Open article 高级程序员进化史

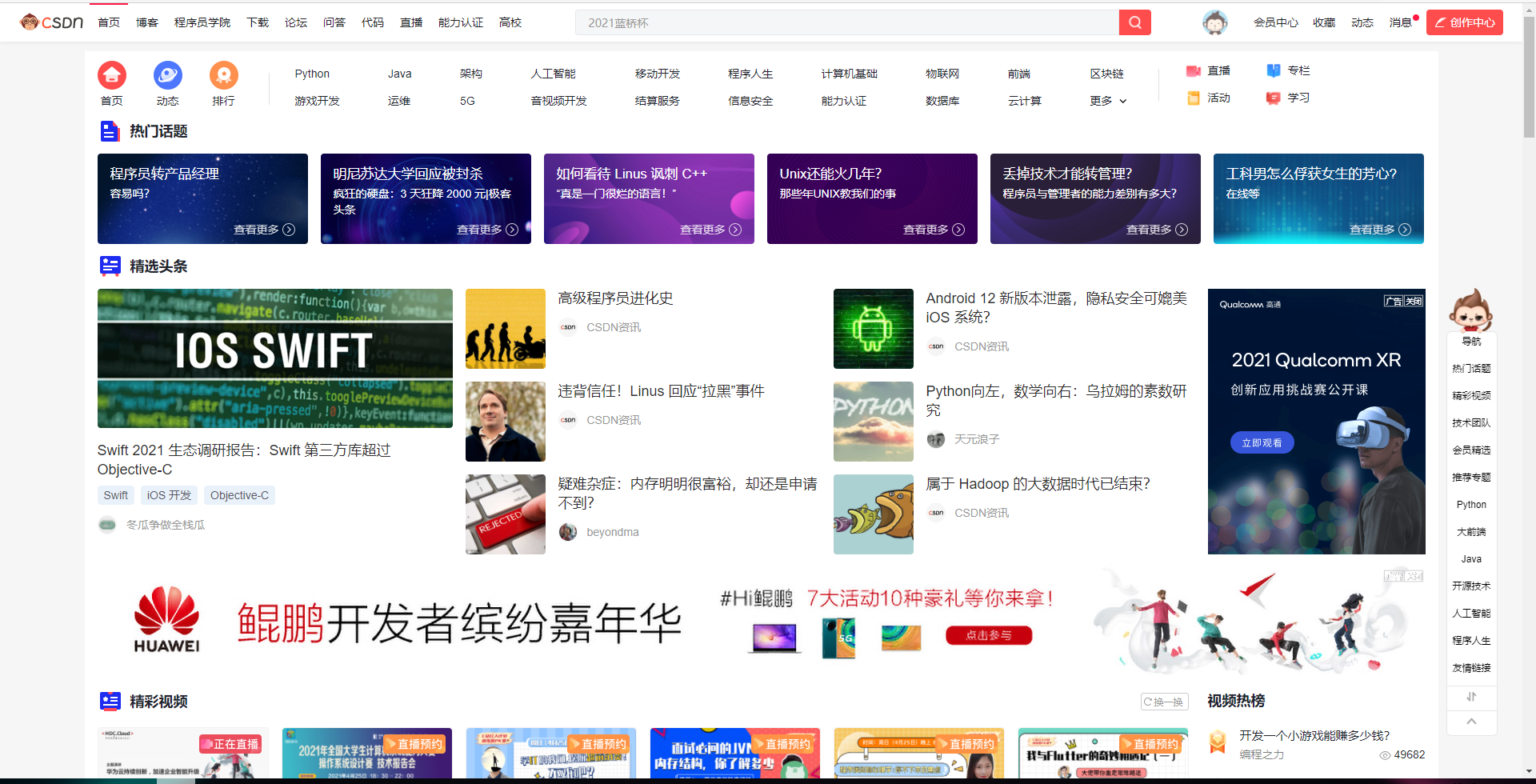[x=615, y=298]
